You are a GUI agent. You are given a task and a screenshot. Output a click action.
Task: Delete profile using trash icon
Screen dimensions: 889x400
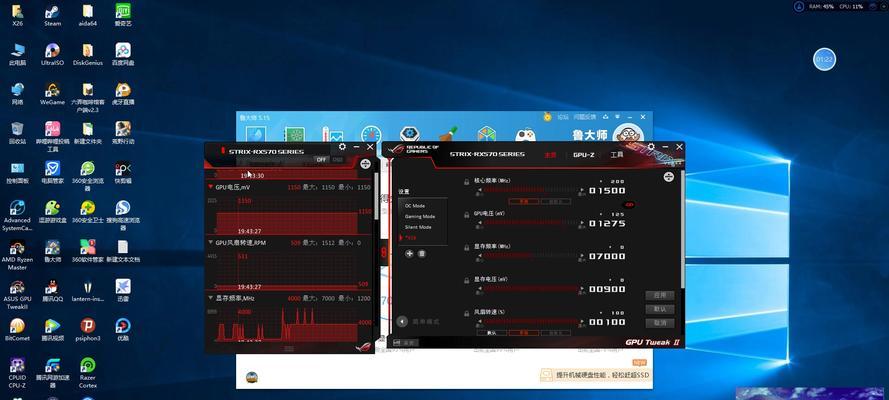pos(422,253)
